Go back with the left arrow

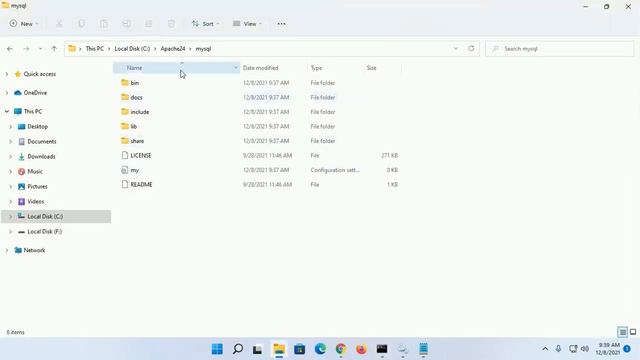(x=10, y=49)
